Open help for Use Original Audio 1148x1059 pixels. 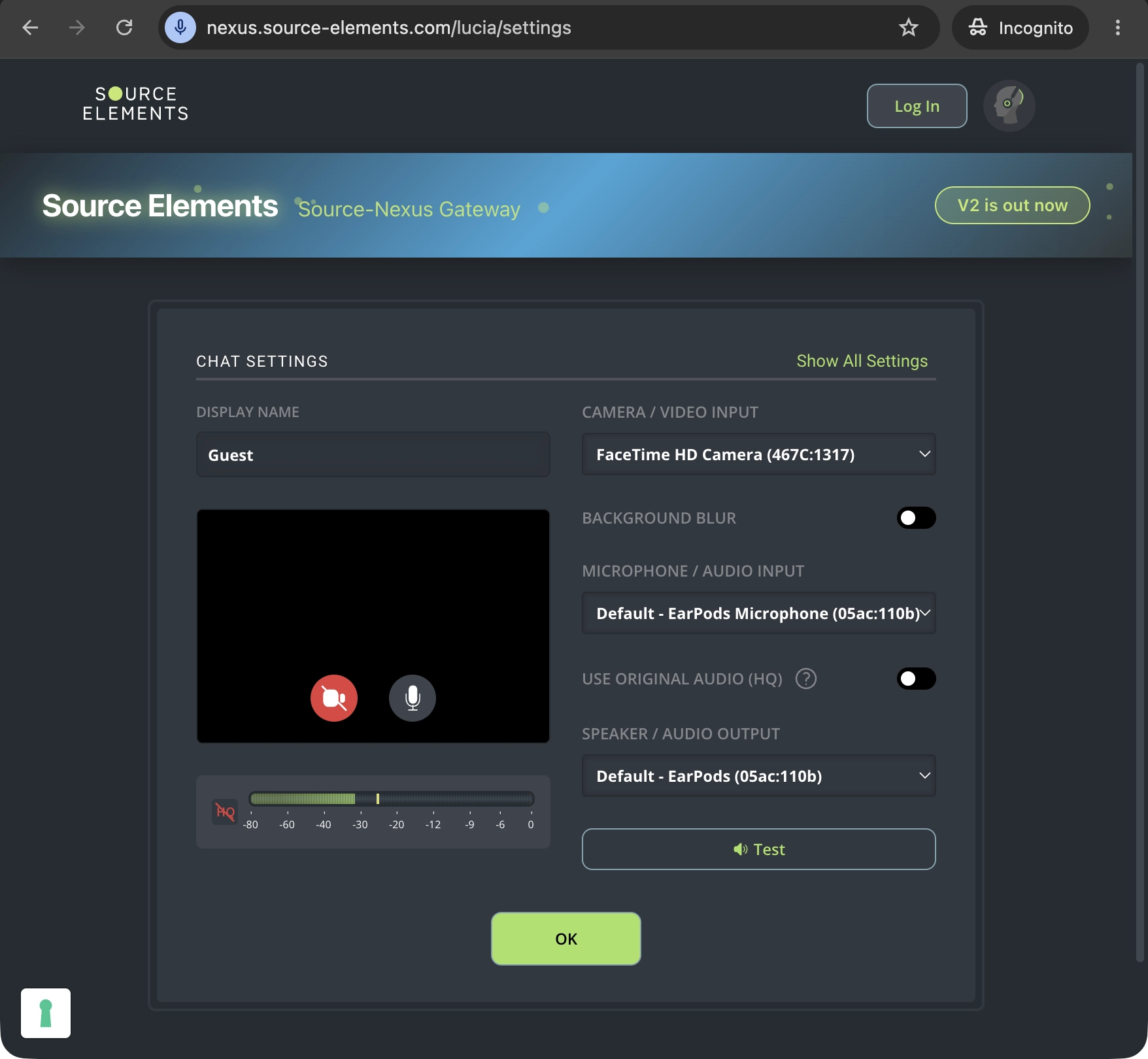click(806, 679)
